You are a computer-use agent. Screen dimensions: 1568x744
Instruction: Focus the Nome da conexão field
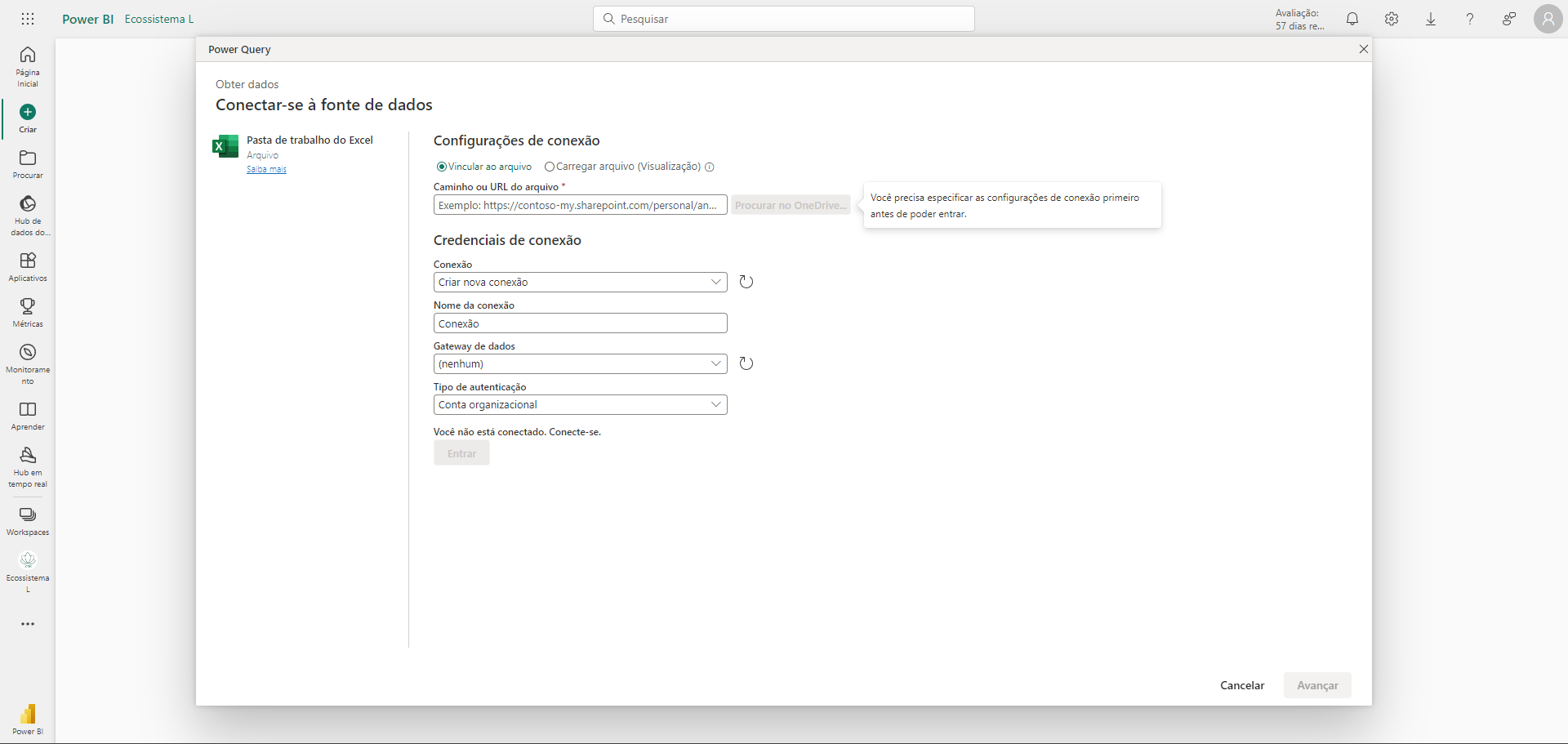pos(581,323)
